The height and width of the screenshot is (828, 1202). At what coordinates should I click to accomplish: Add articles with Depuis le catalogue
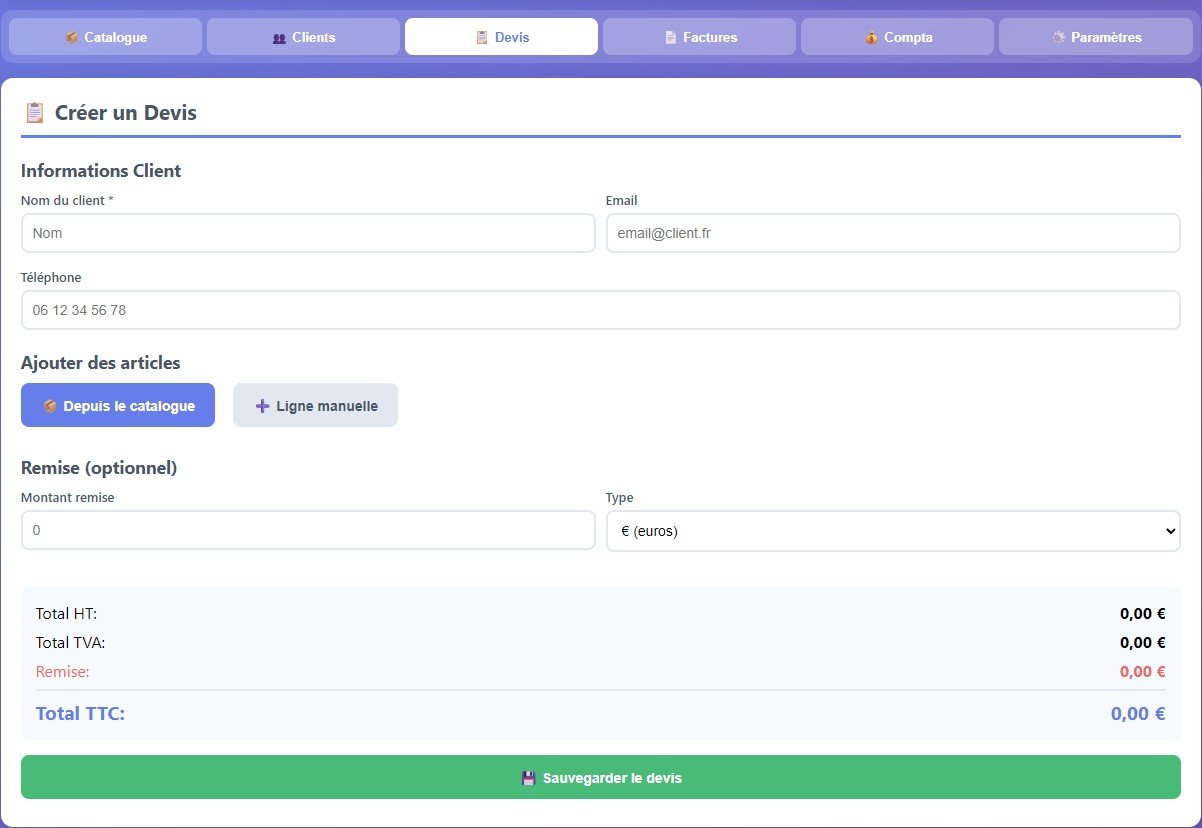point(118,405)
